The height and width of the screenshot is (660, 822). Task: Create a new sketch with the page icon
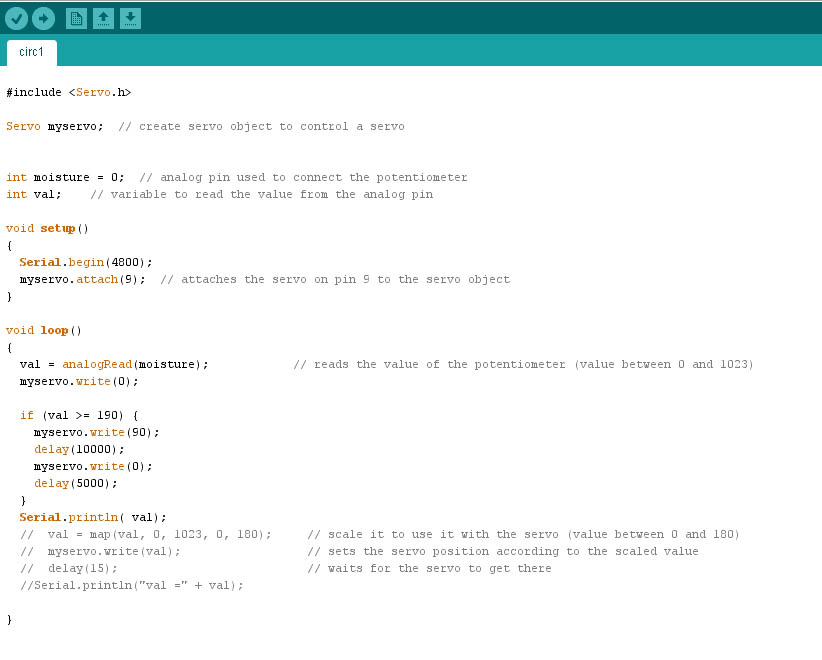click(76, 19)
